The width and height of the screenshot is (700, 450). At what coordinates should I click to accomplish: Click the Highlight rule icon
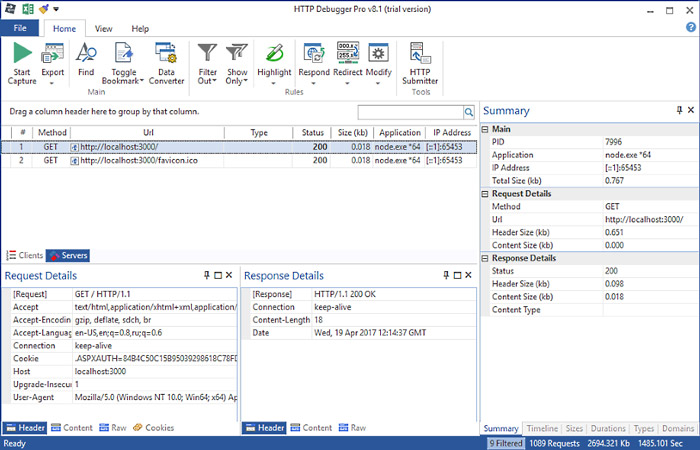click(x=274, y=53)
